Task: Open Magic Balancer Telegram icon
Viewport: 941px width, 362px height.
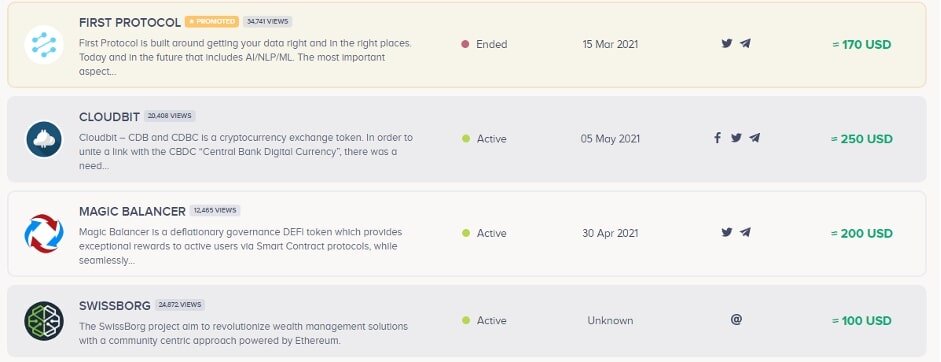Action: 745,232
